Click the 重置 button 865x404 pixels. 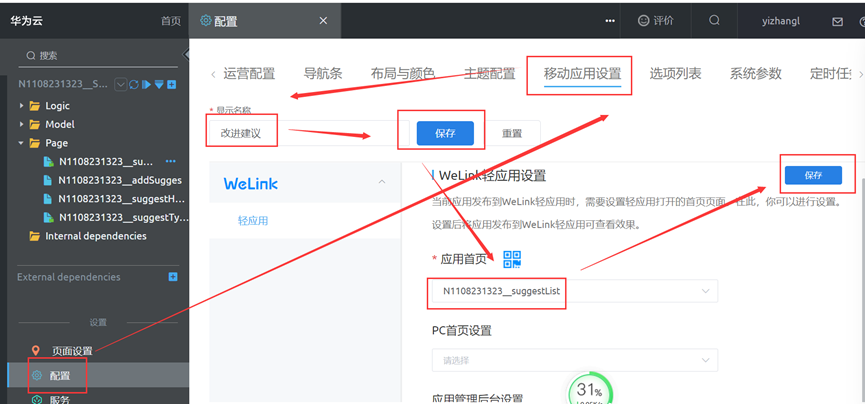(512, 134)
